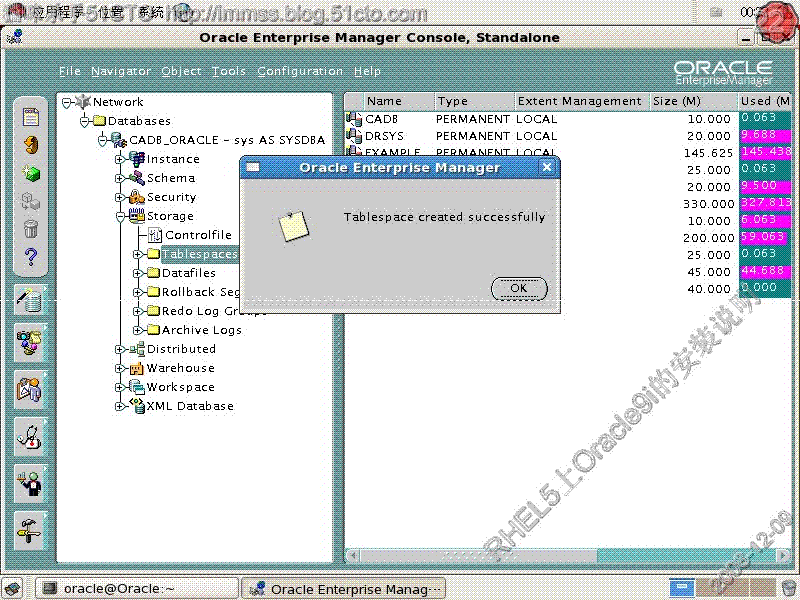Screen dimensions: 800x600
Task: Collapse the Network tree node
Action: pyautogui.click(x=66, y=103)
